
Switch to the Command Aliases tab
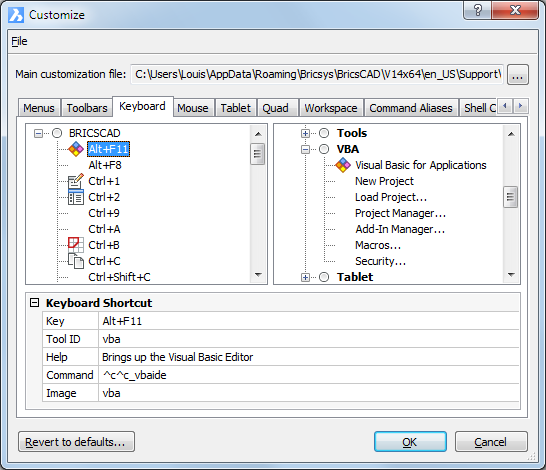coord(411,108)
